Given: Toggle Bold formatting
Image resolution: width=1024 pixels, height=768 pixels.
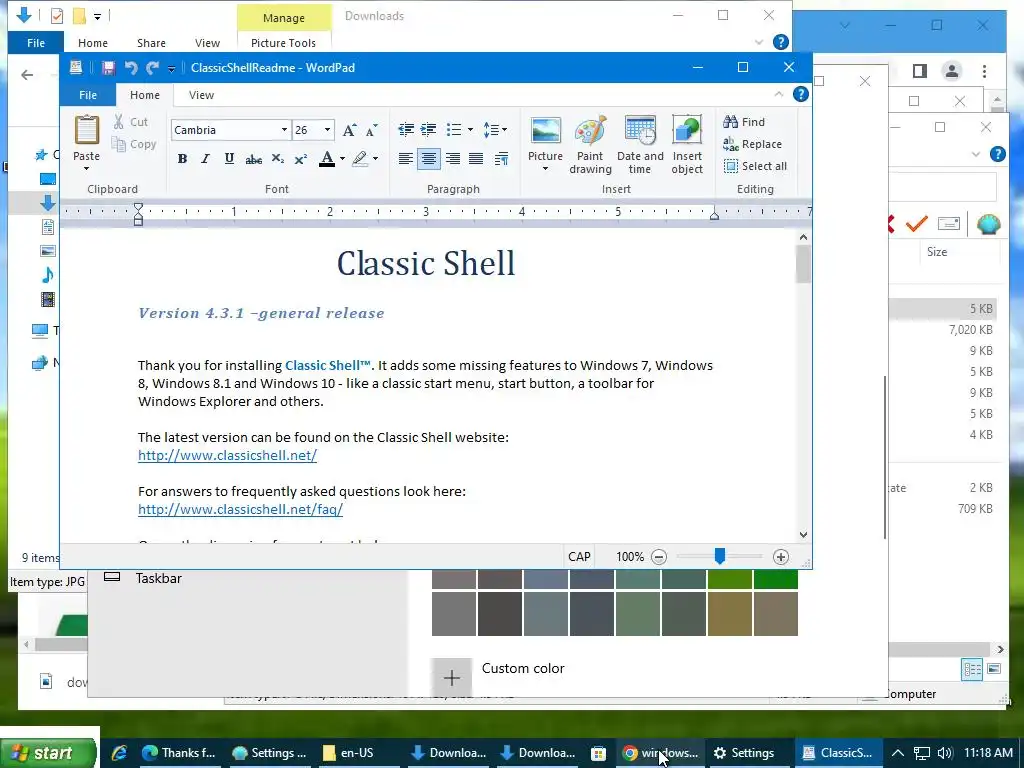Looking at the screenshot, I should click(182, 159).
